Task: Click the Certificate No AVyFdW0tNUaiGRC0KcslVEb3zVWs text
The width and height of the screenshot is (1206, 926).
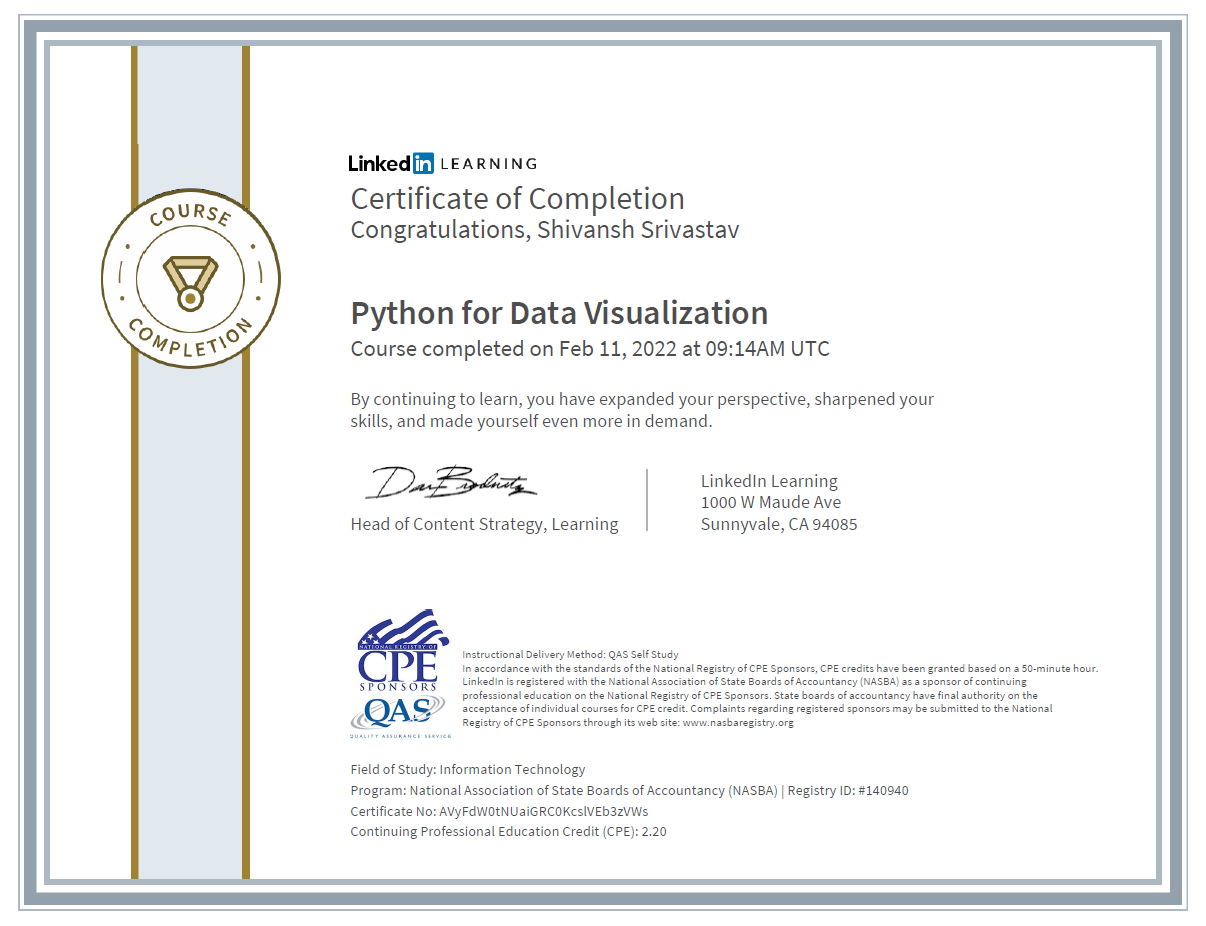Action: pos(498,811)
